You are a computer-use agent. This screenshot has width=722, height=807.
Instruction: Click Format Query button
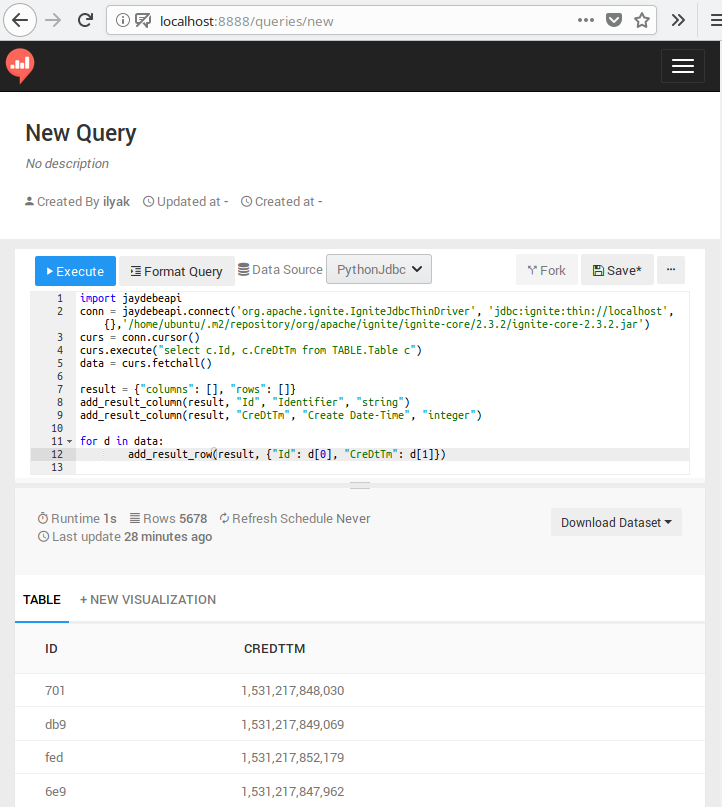[177, 271]
